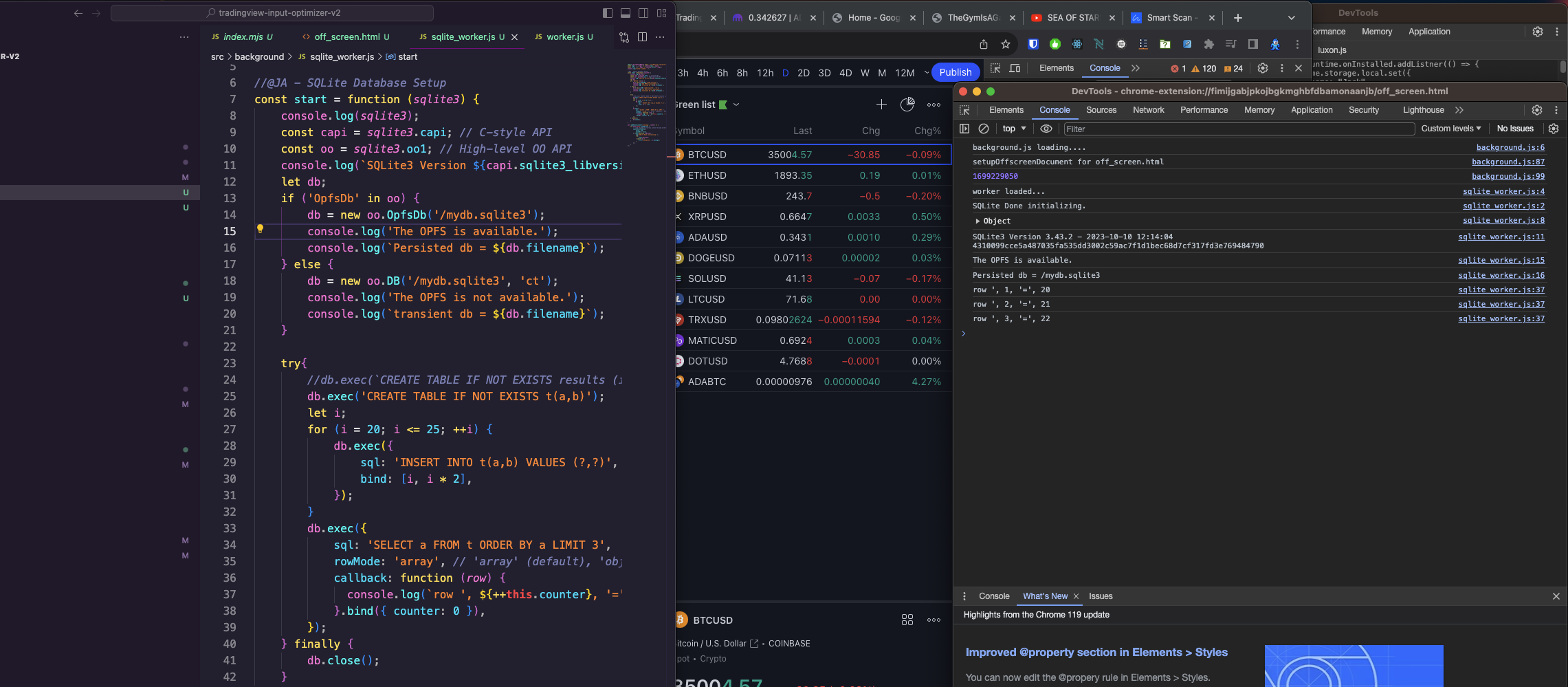Viewport: 1568px width, 687px height.
Task: Split the VS Code editor right
Action: pyautogui.click(x=642, y=37)
